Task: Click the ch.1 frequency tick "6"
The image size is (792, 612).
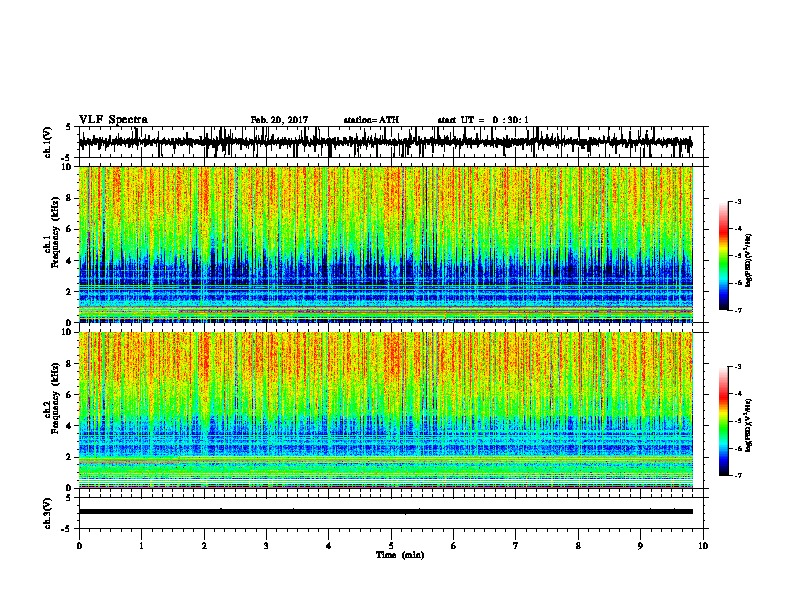Action: point(70,230)
